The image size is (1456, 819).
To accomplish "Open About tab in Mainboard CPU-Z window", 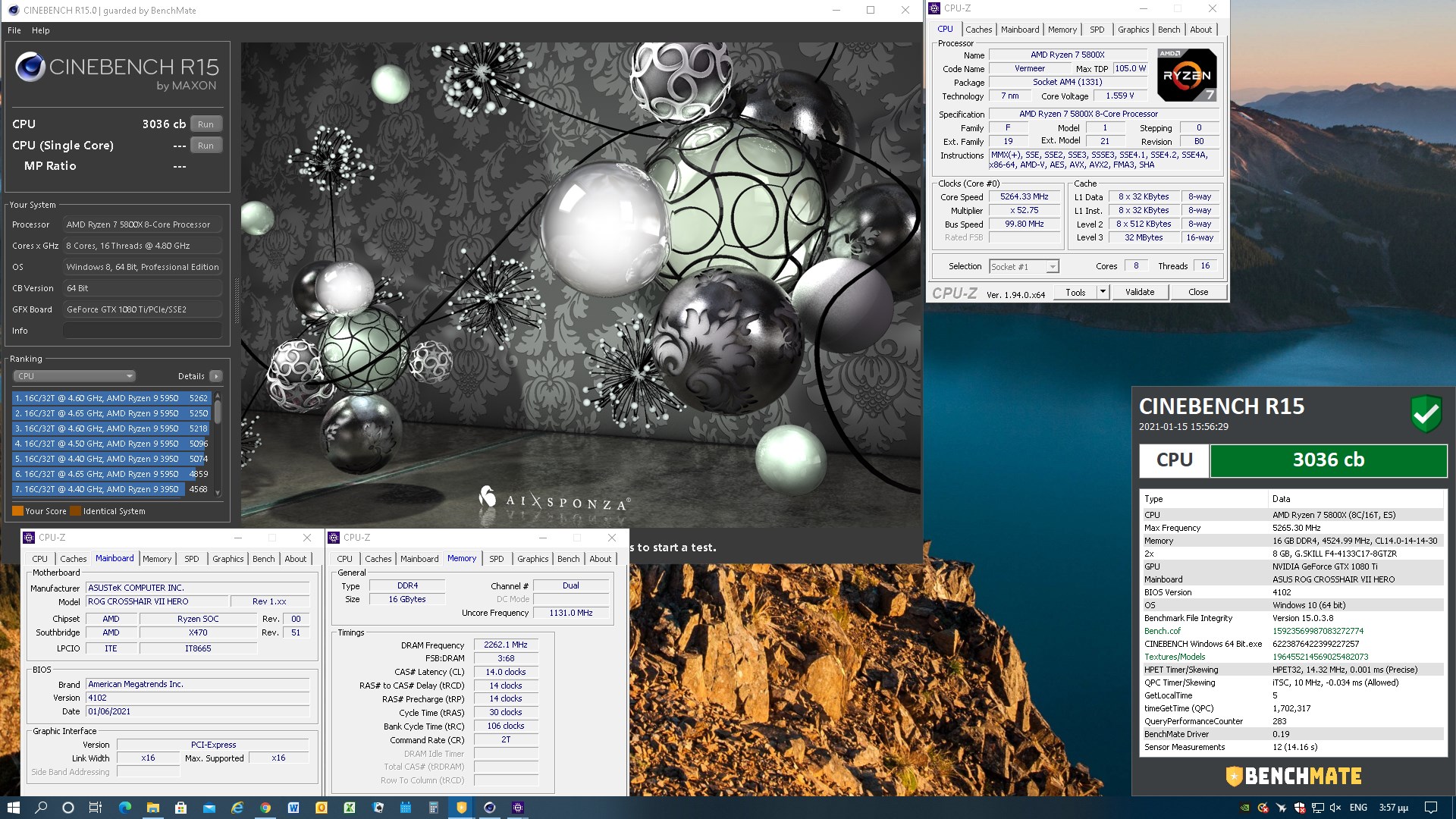I will 296,559.
